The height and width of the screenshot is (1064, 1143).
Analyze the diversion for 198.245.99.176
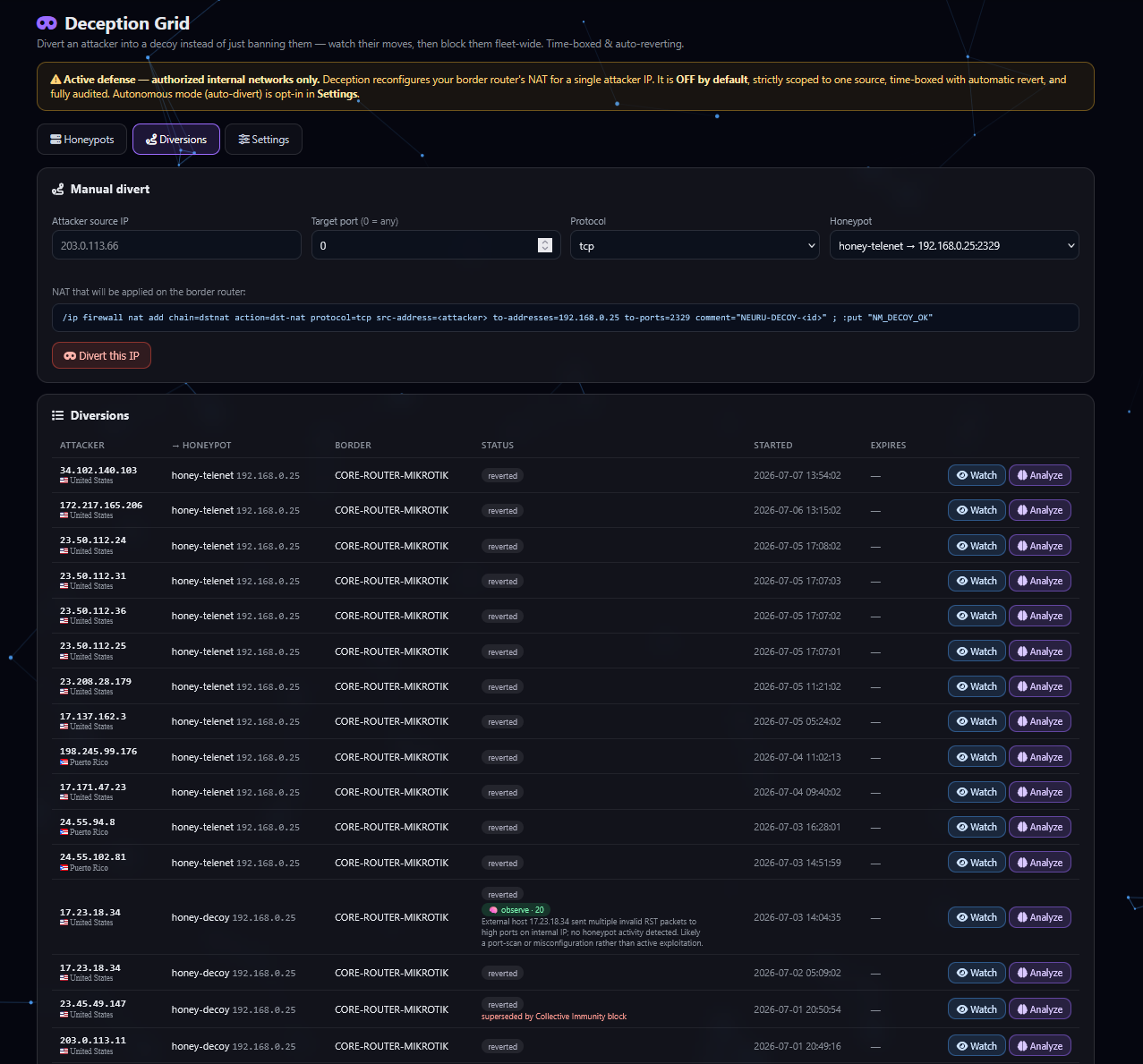[x=1040, y=757]
